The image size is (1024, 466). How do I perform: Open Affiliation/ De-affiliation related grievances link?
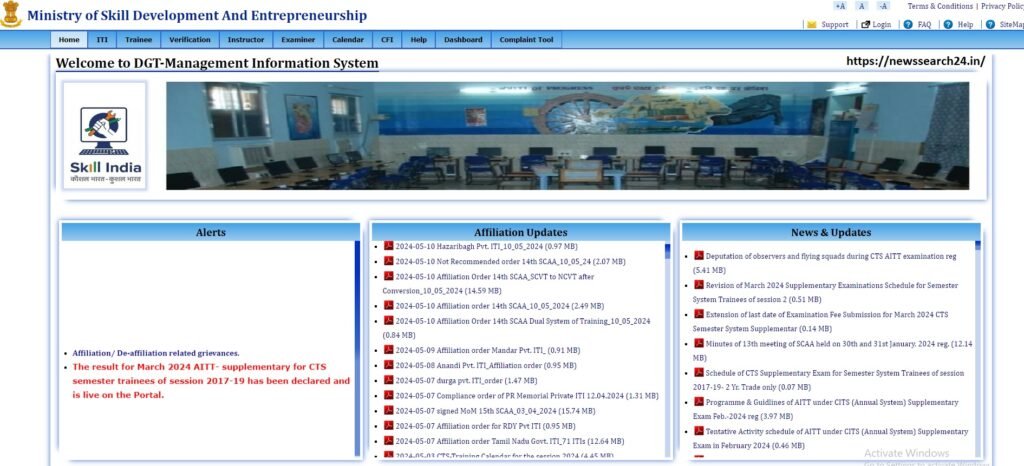pyautogui.click(x=156, y=353)
